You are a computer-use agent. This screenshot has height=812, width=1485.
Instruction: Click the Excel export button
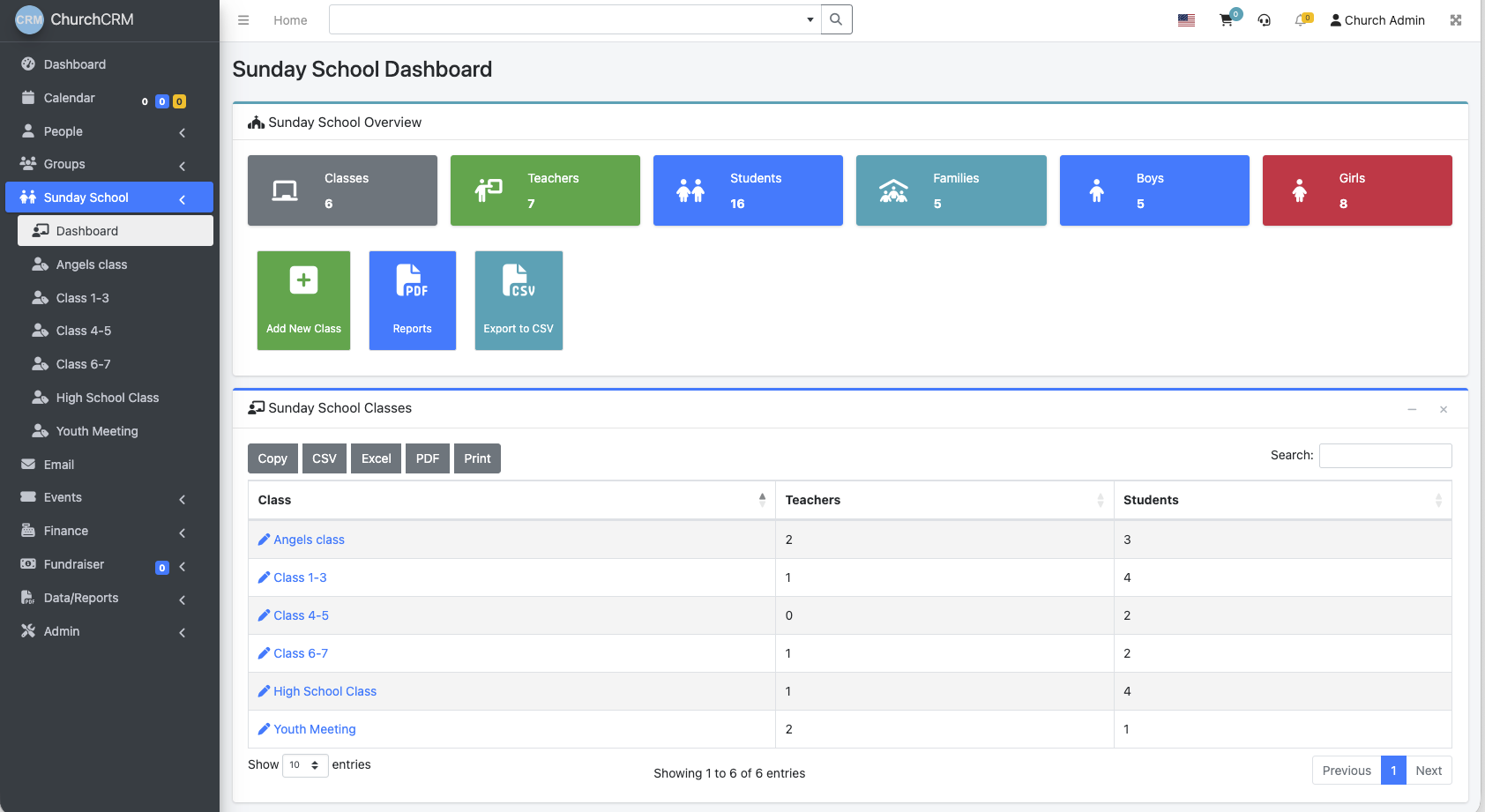[x=376, y=458]
